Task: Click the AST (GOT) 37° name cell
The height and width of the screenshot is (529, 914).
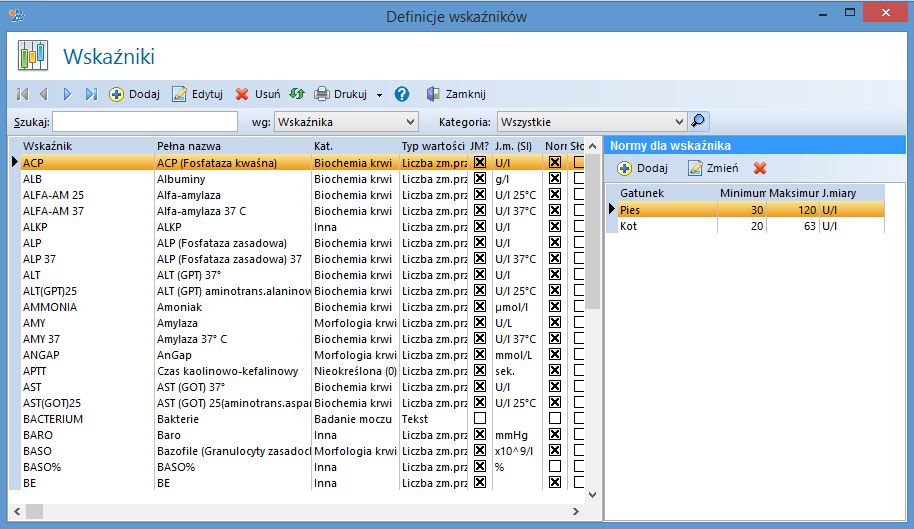Action: (233, 387)
